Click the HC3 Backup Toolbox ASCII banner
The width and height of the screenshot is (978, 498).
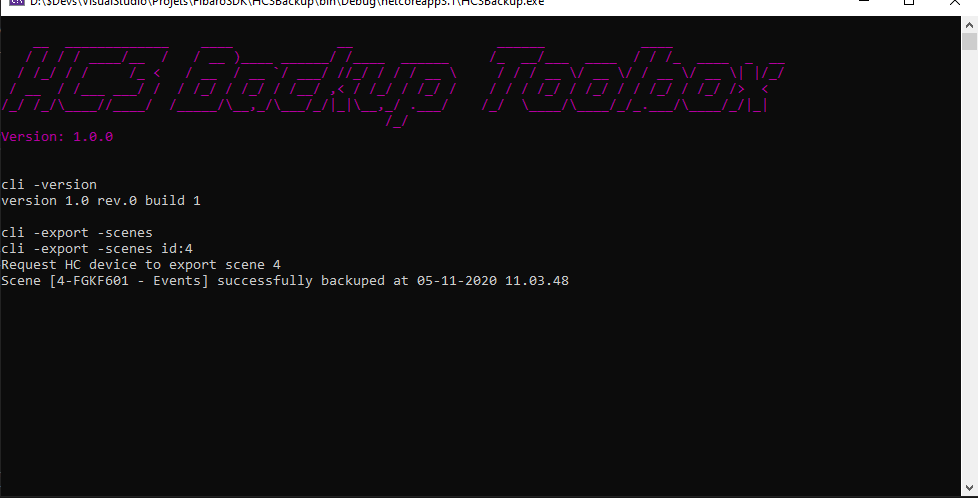[393, 85]
